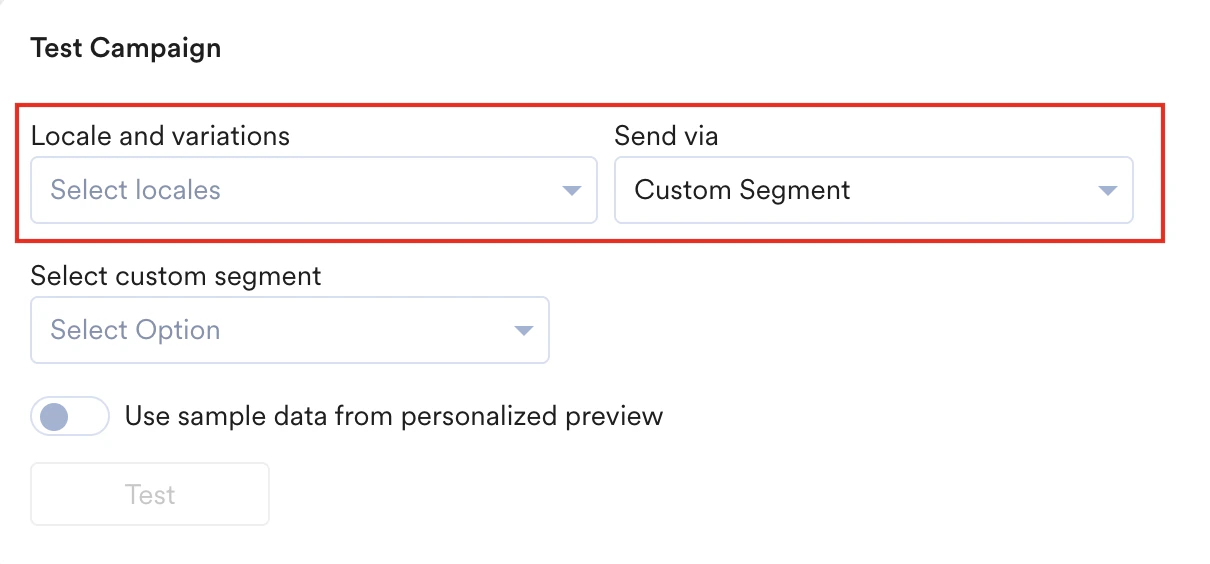Image resolution: width=1210 pixels, height=564 pixels.
Task: Click the 'Select locales' placeholder text
Action: (135, 190)
